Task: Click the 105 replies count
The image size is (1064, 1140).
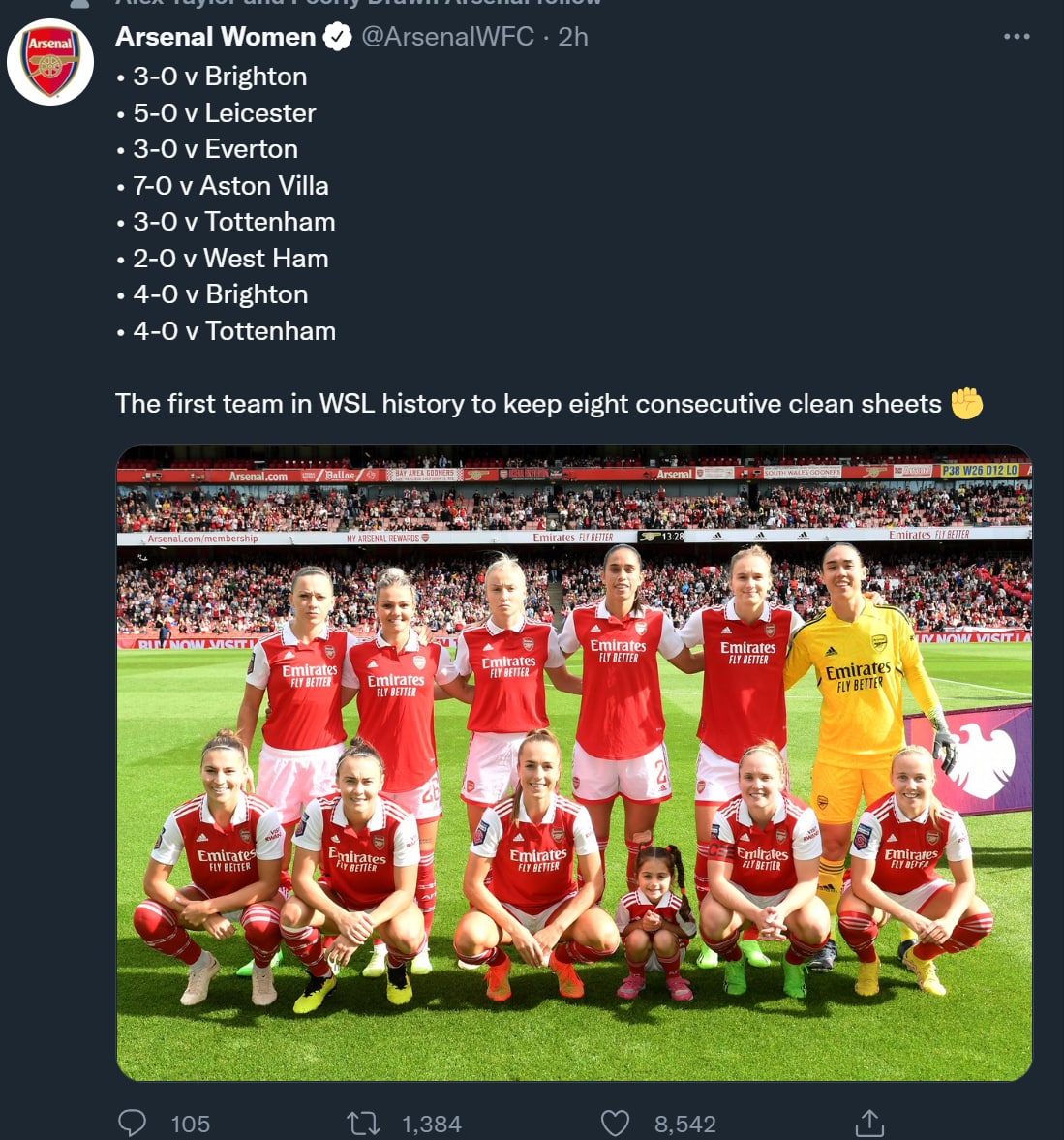Action: point(190,1124)
